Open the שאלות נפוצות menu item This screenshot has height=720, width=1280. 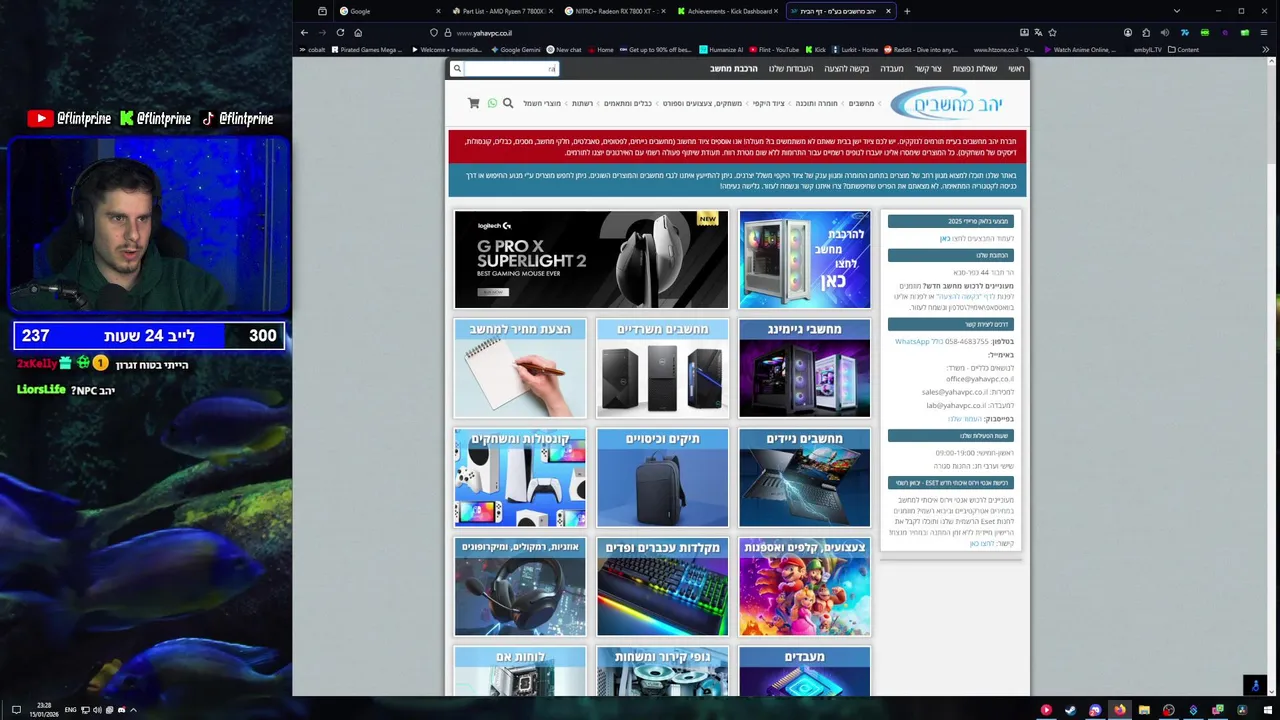point(975,69)
